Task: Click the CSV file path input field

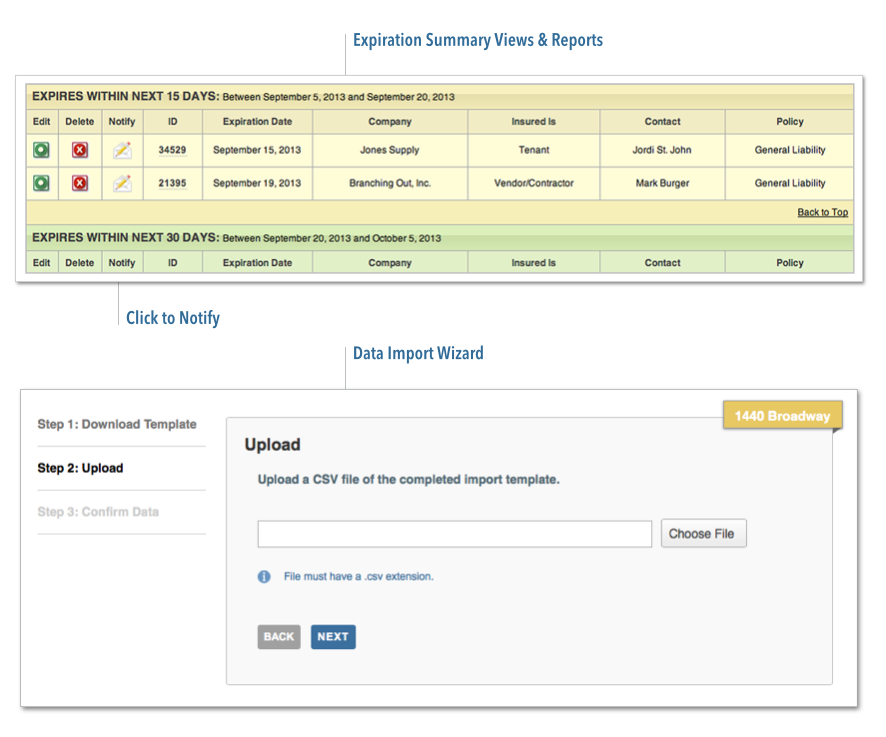Action: point(454,534)
